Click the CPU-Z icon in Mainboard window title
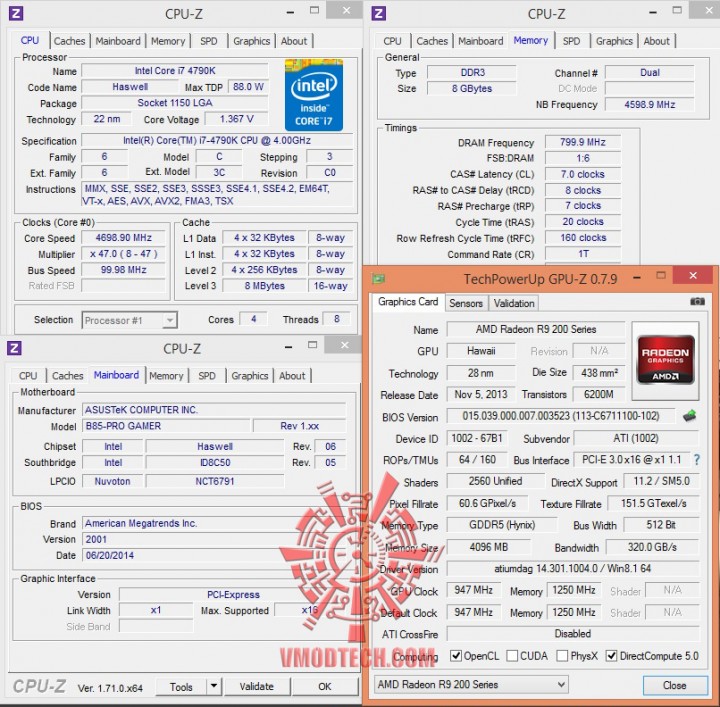The width and height of the screenshot is (720, 707). click(x=14, y=348)
